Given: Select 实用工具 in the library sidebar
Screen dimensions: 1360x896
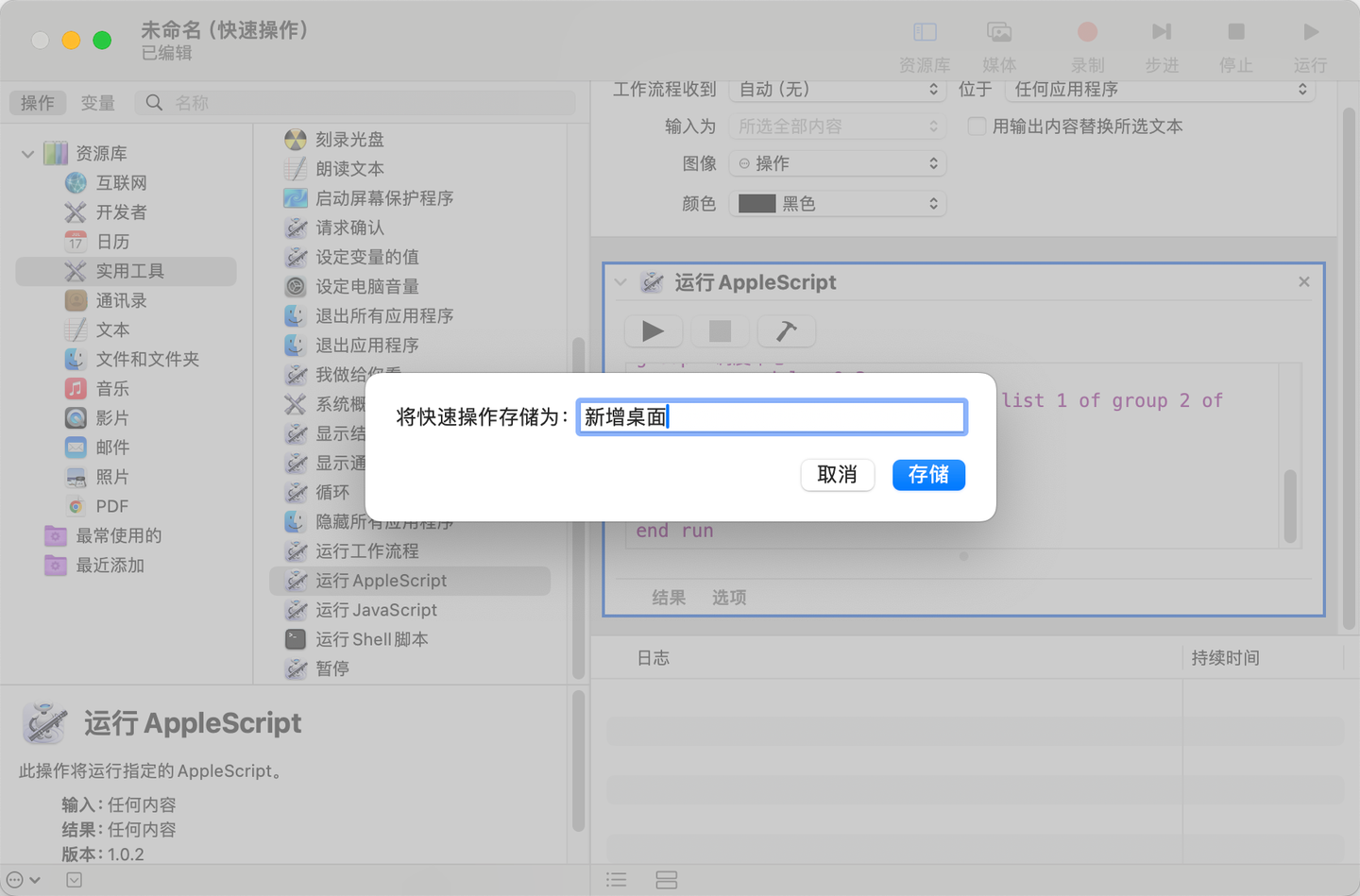Looking at the screenshot, I should pos(127,271).
